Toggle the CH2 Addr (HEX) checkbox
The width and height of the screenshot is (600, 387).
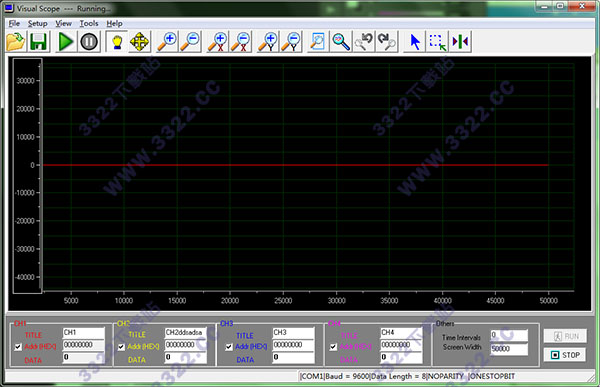[121, 347]
